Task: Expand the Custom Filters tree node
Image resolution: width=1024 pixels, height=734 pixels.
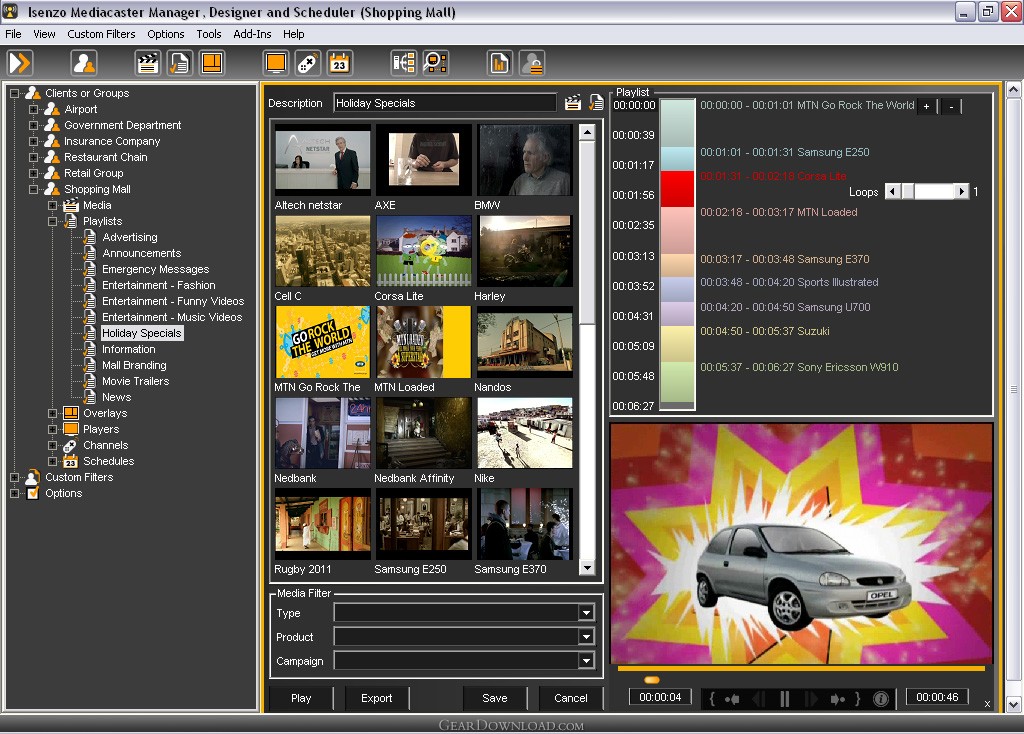Action: coord(14,477)
